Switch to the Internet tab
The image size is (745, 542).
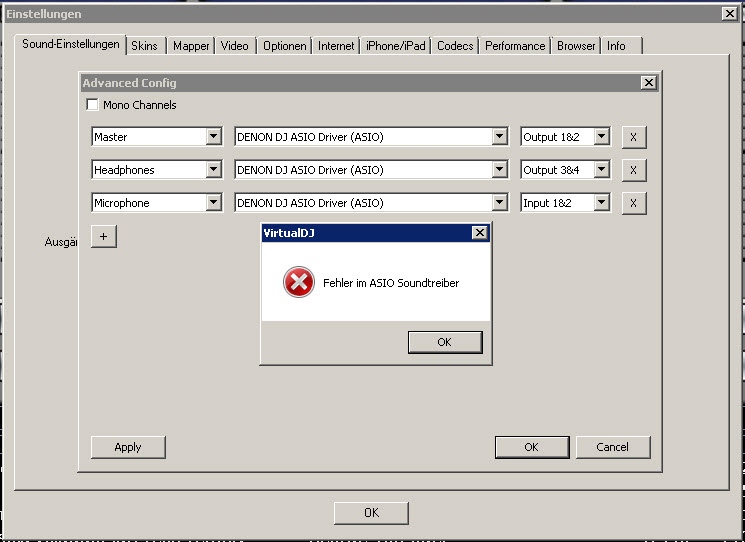click(x=336, y=46)
